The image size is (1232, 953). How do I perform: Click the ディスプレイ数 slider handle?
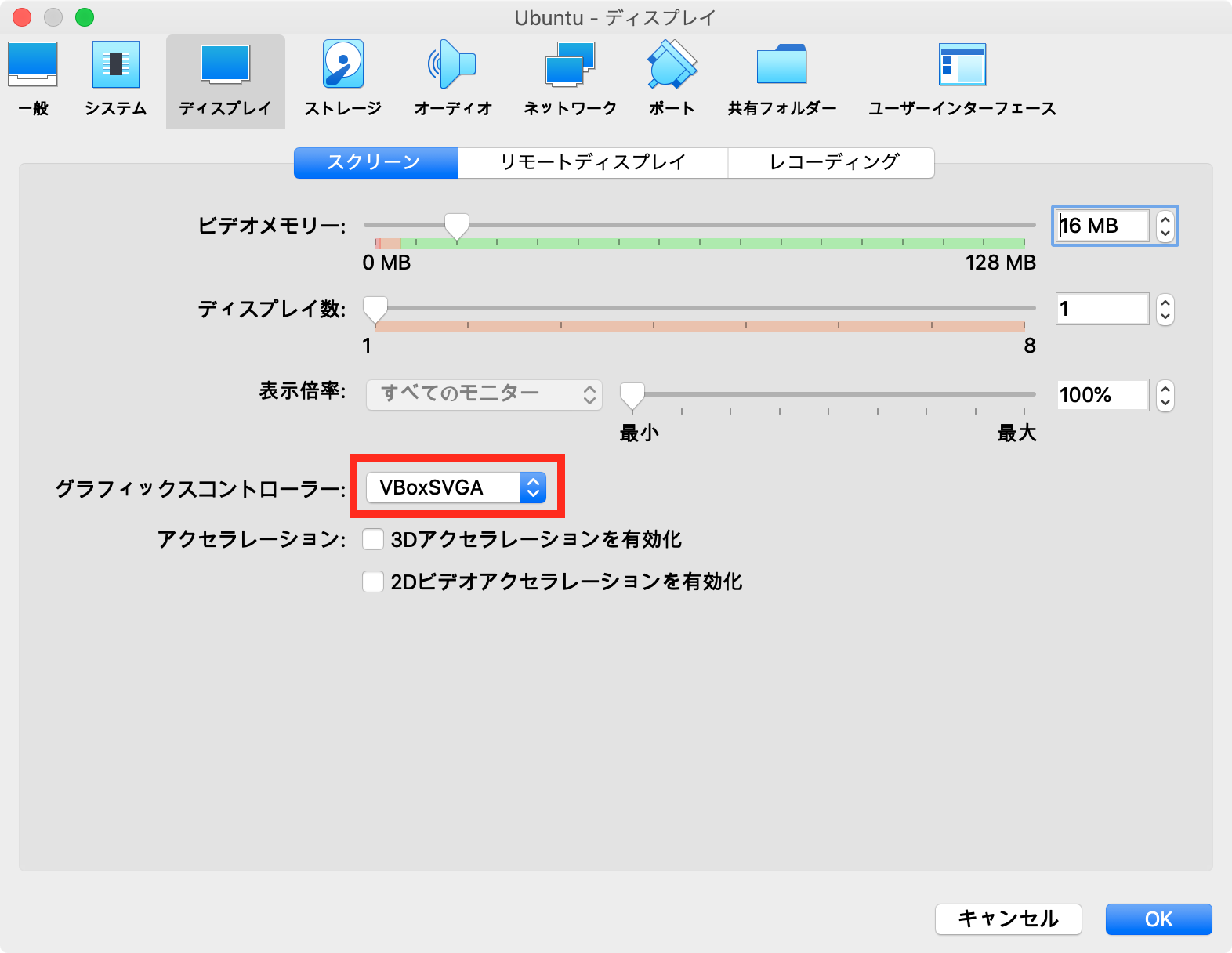[375, 310]
